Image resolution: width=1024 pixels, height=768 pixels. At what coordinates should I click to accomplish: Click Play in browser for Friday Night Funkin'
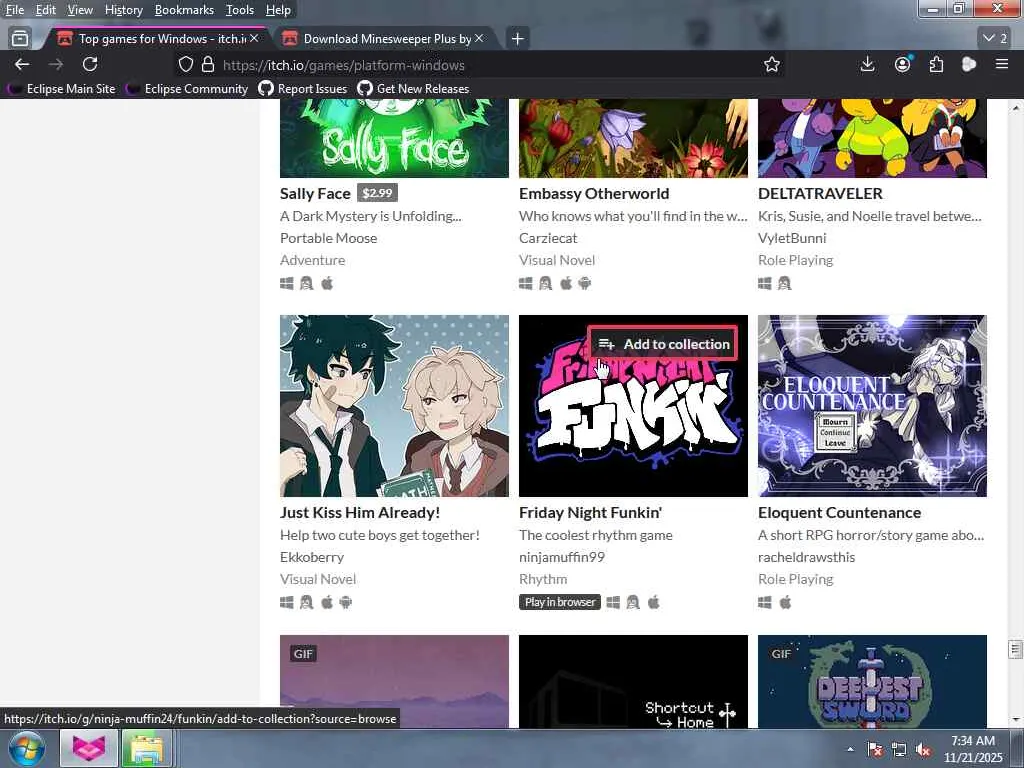[x=560, y=602]
